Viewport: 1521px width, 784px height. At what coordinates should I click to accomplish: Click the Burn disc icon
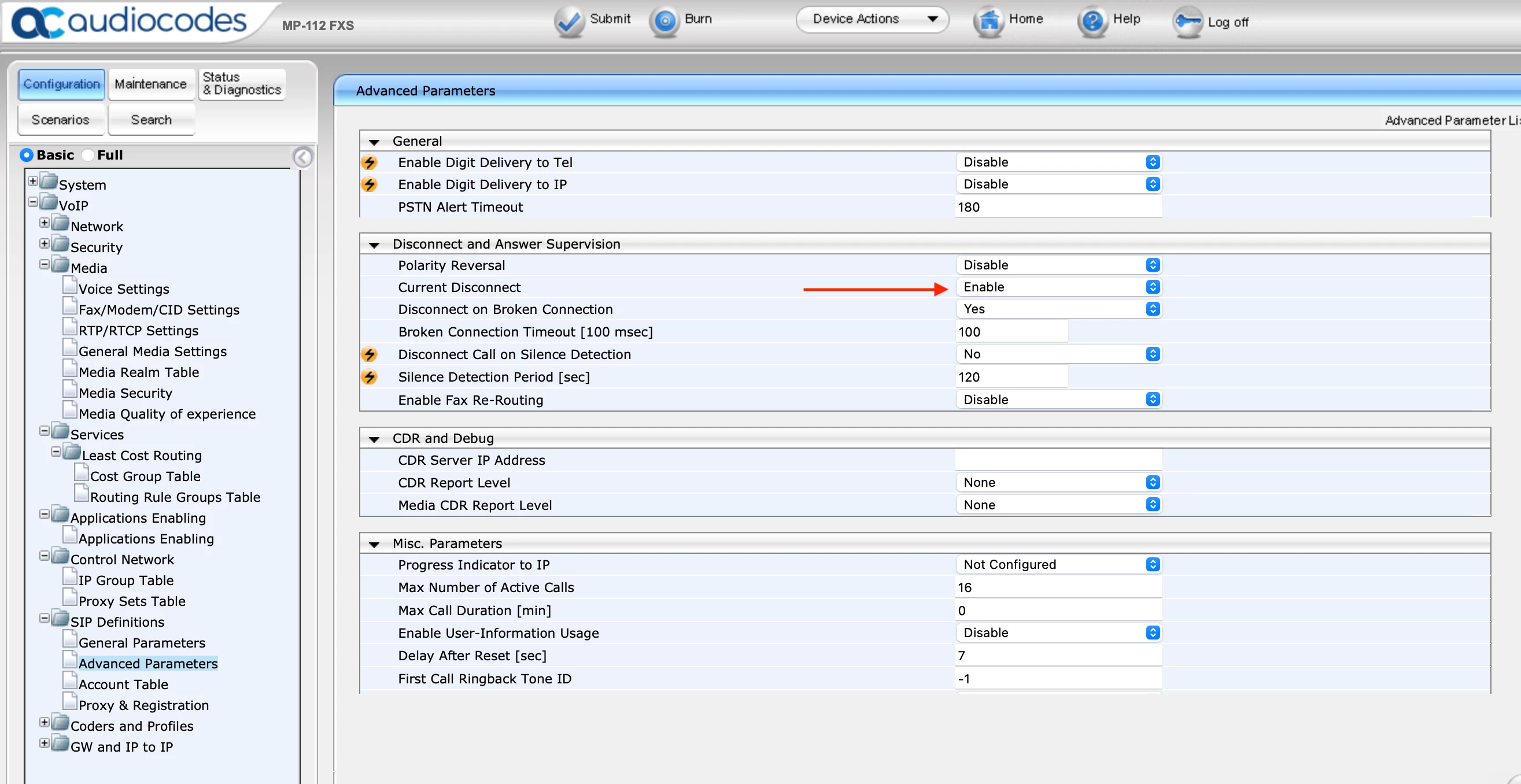[664, 21]
